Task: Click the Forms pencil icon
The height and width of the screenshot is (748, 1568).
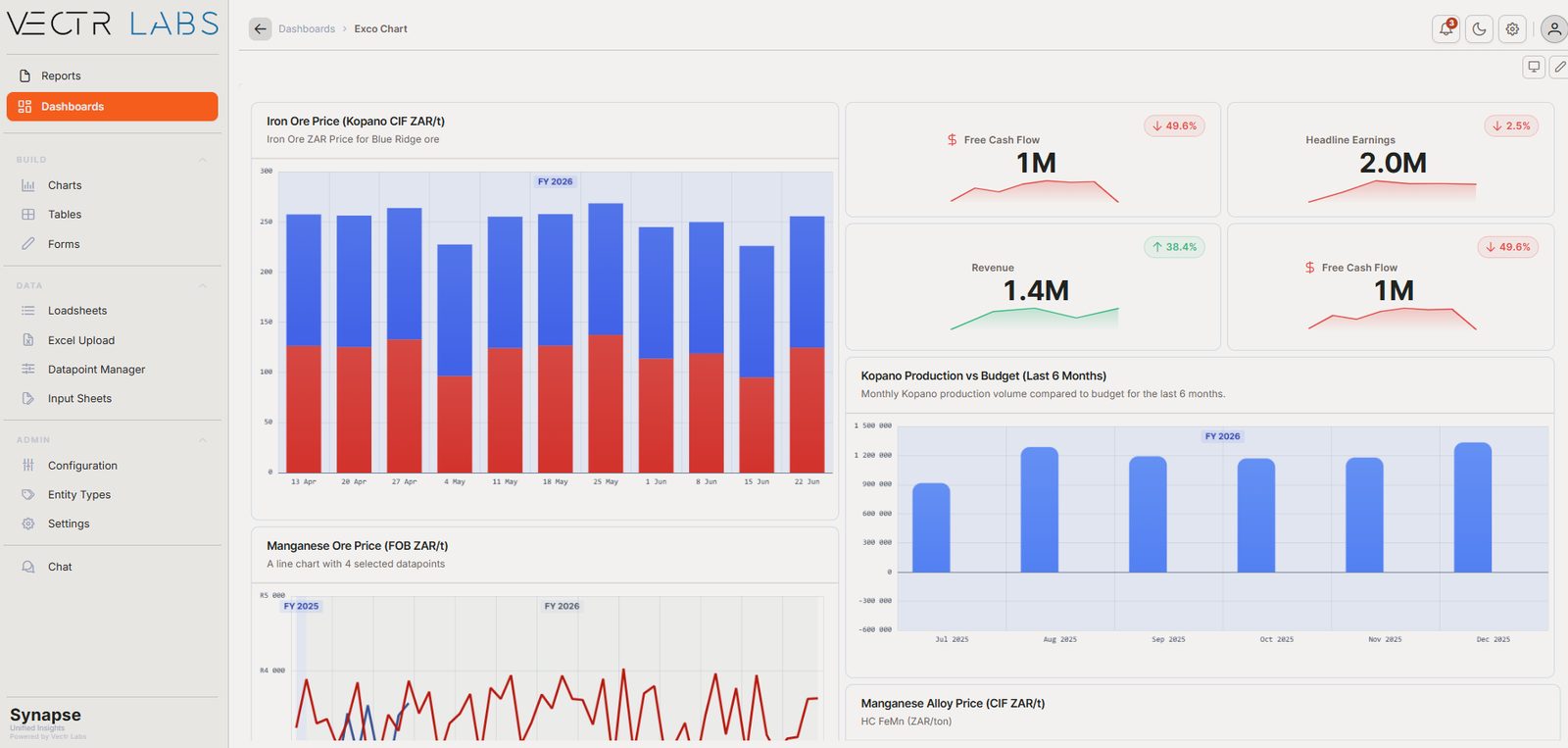Action: click(x=28, y=244)
